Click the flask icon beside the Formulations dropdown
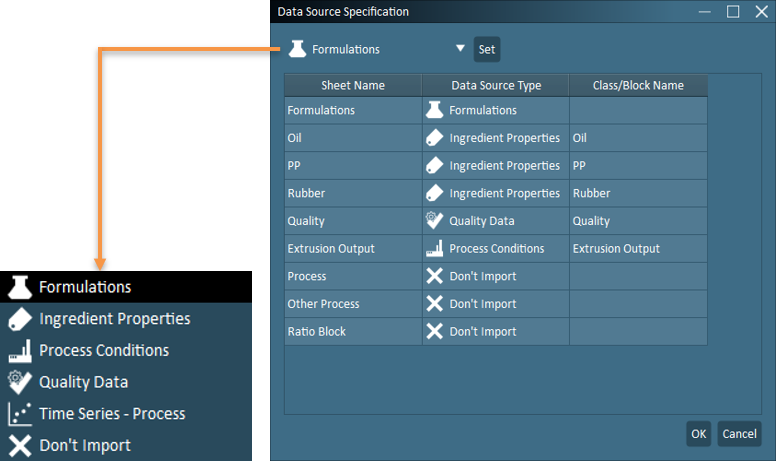776x461 pixels. coord(297,49)
